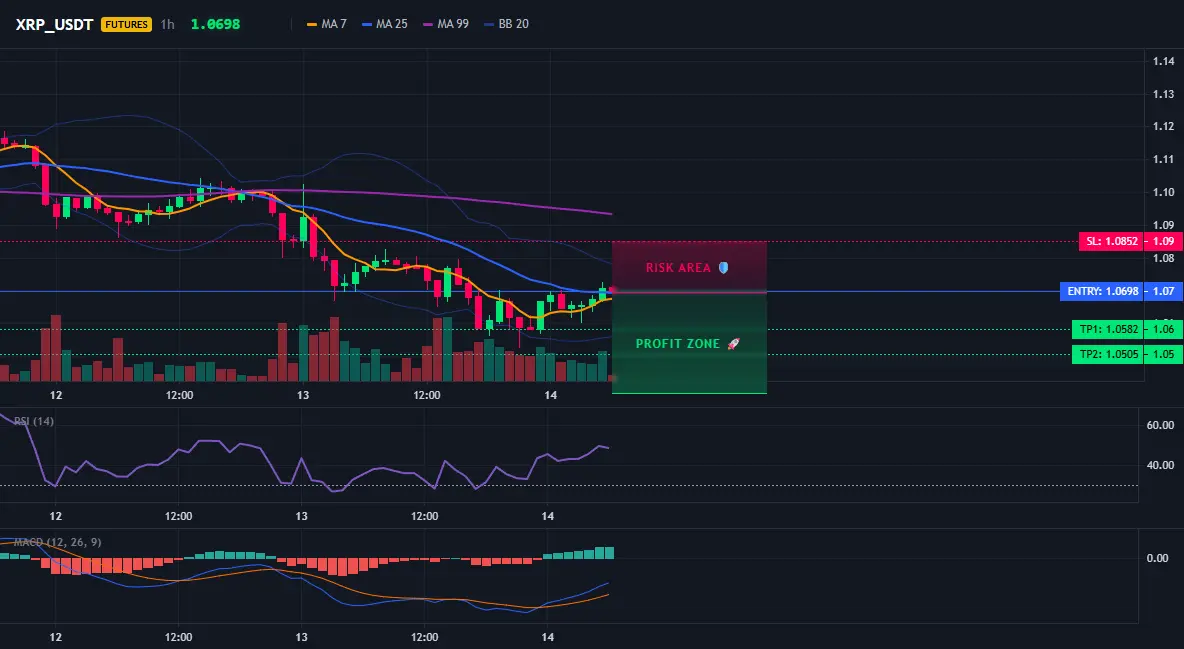1184x649 pixels.
Task: Click date 13 on the RSI panel time axis
Action: 301,516
